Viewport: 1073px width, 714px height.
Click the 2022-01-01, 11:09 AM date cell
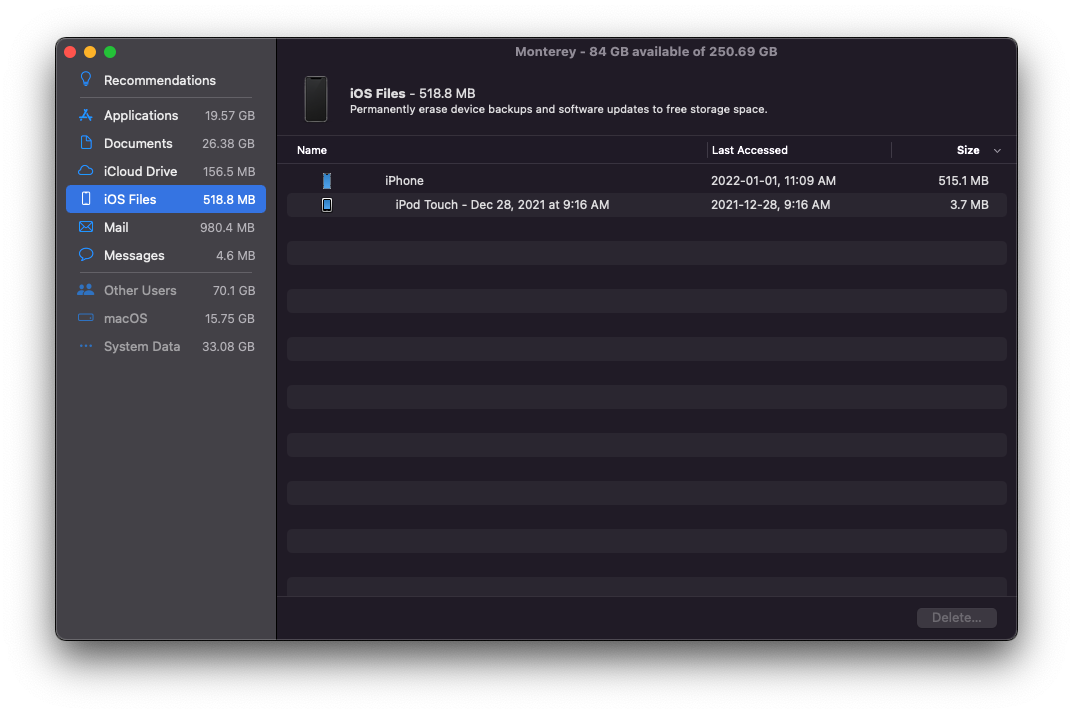(773, 181)
